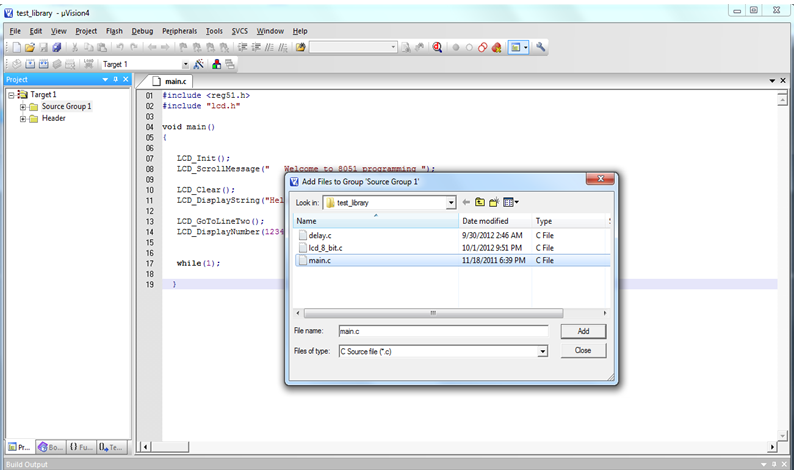795x470 pixels.
Task: Click the back arrow in Add Files dialog
Action: (466, 202)
